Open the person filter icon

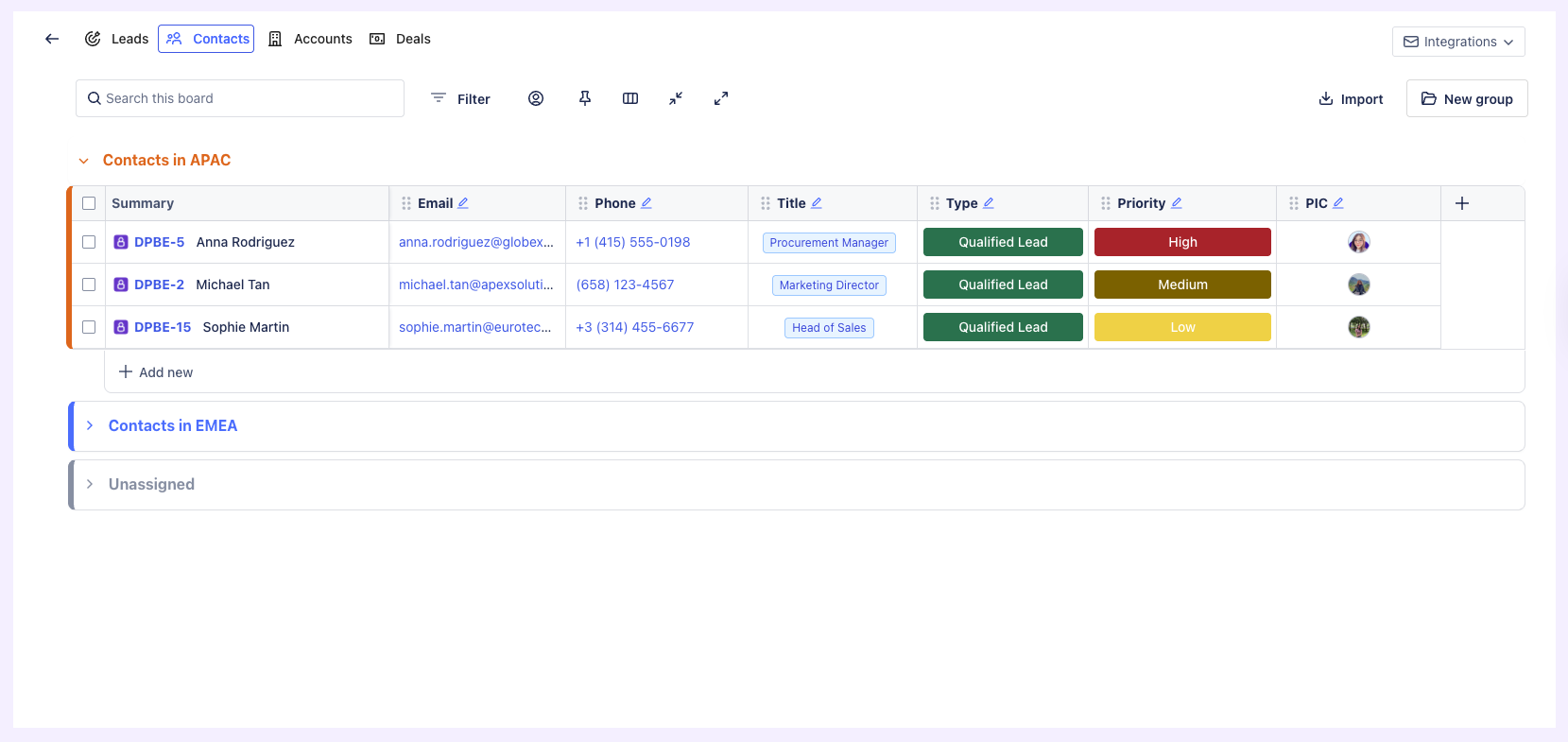point(536,98)
